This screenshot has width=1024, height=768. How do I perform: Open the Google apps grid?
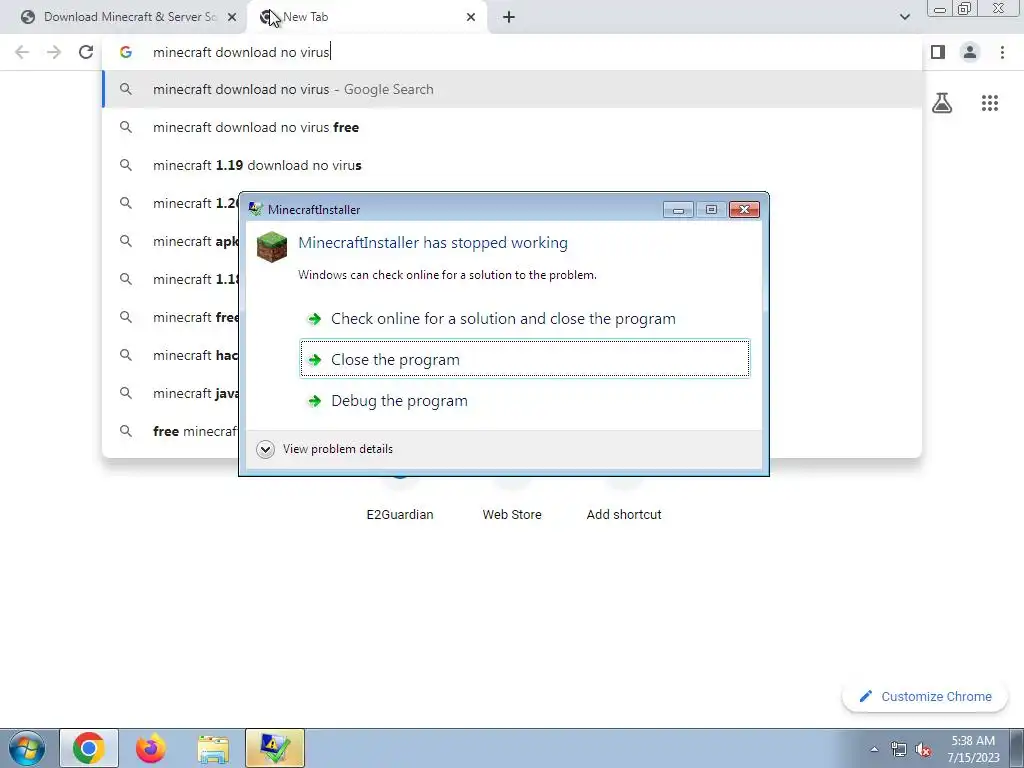989,103
